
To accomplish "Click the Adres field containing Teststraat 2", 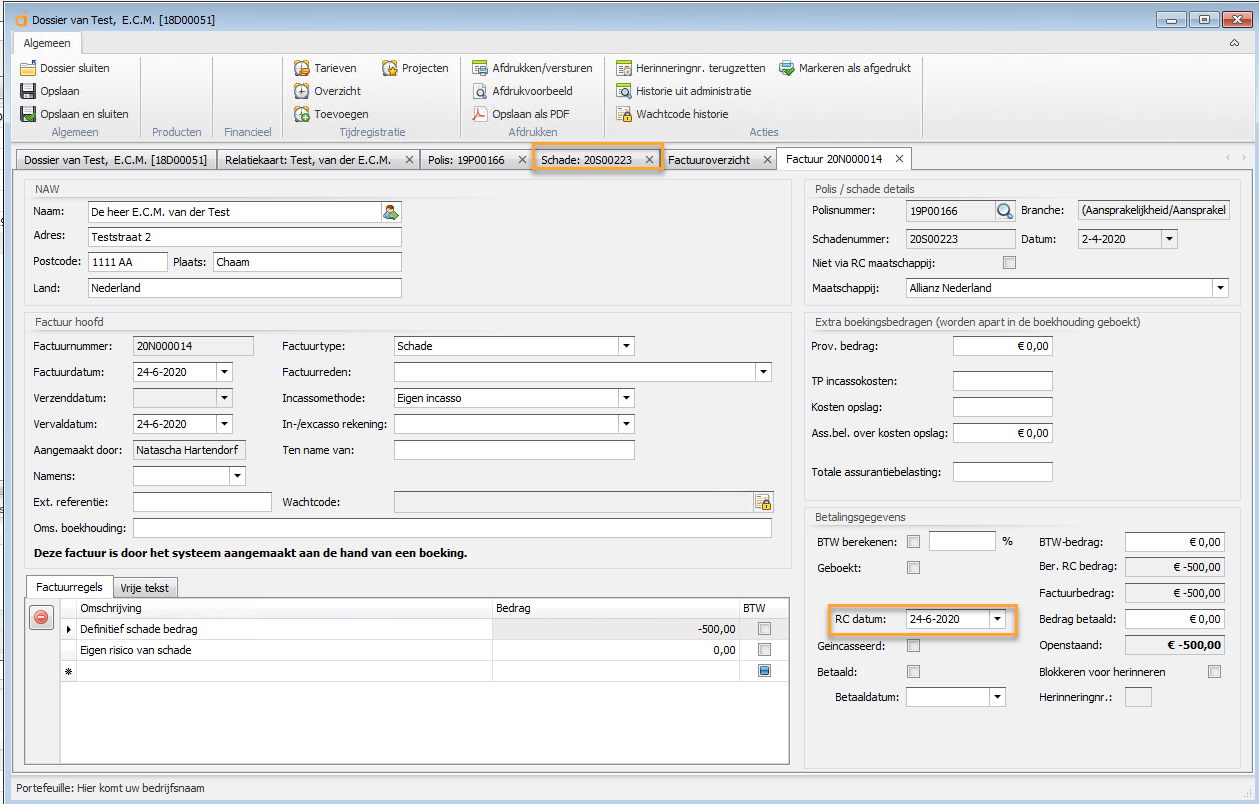I will [245, 237].
